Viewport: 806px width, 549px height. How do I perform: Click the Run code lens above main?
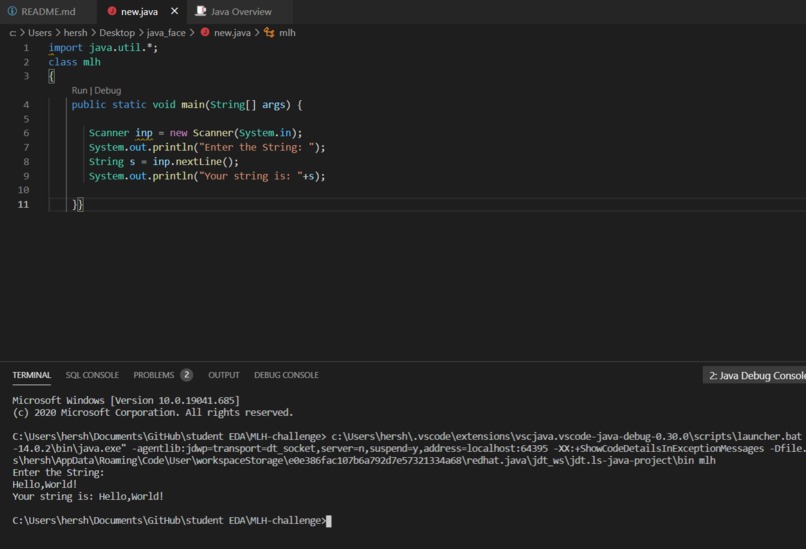pos(79,90)
